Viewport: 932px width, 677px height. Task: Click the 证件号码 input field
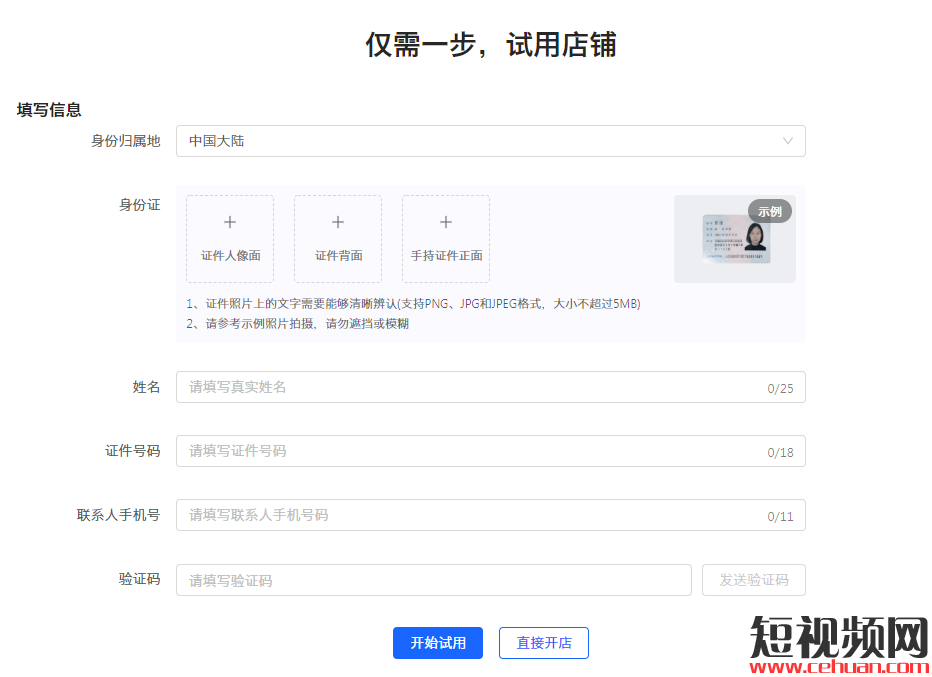pos(470,451)
